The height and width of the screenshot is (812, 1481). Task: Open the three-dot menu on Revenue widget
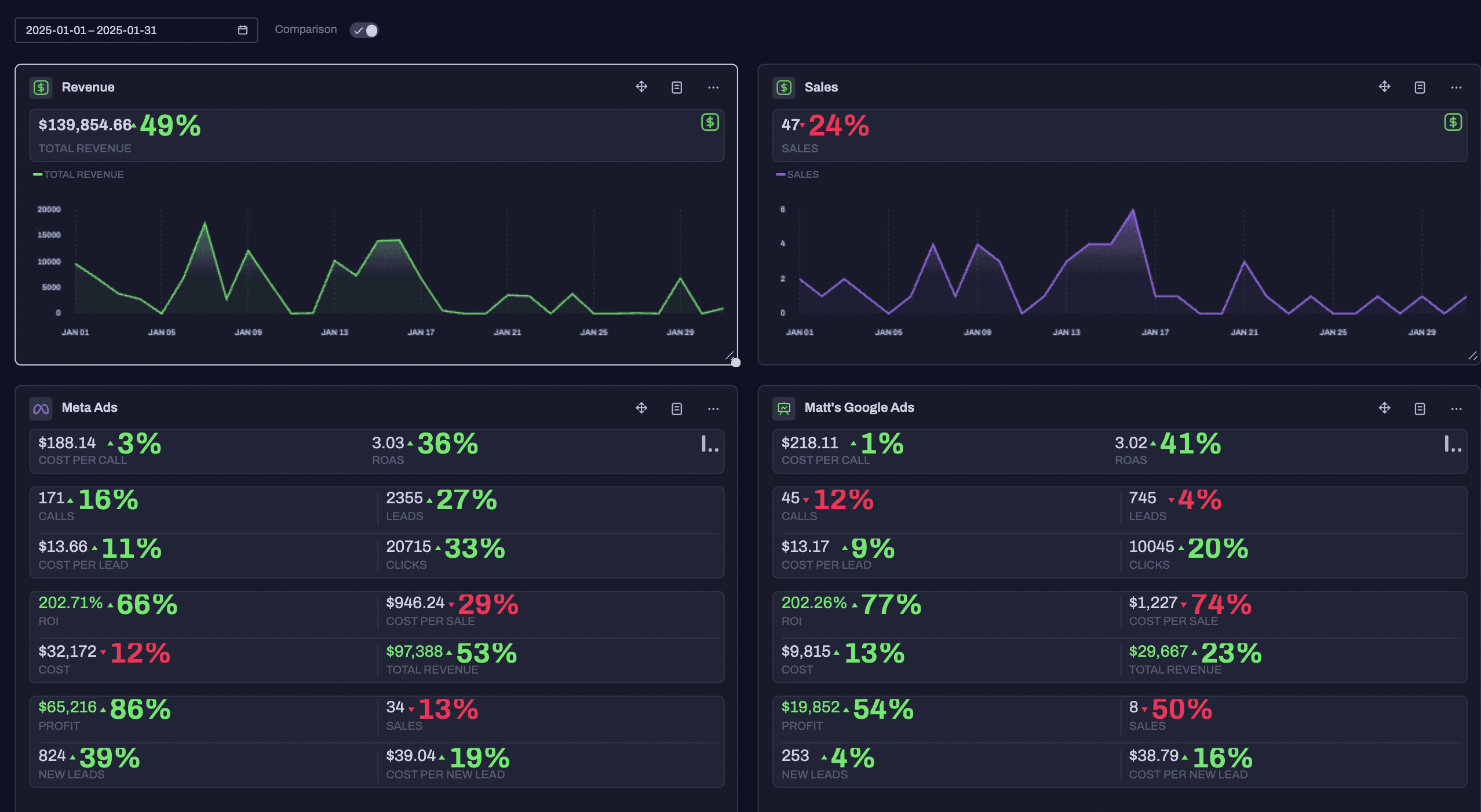click(x=713, y=87)
